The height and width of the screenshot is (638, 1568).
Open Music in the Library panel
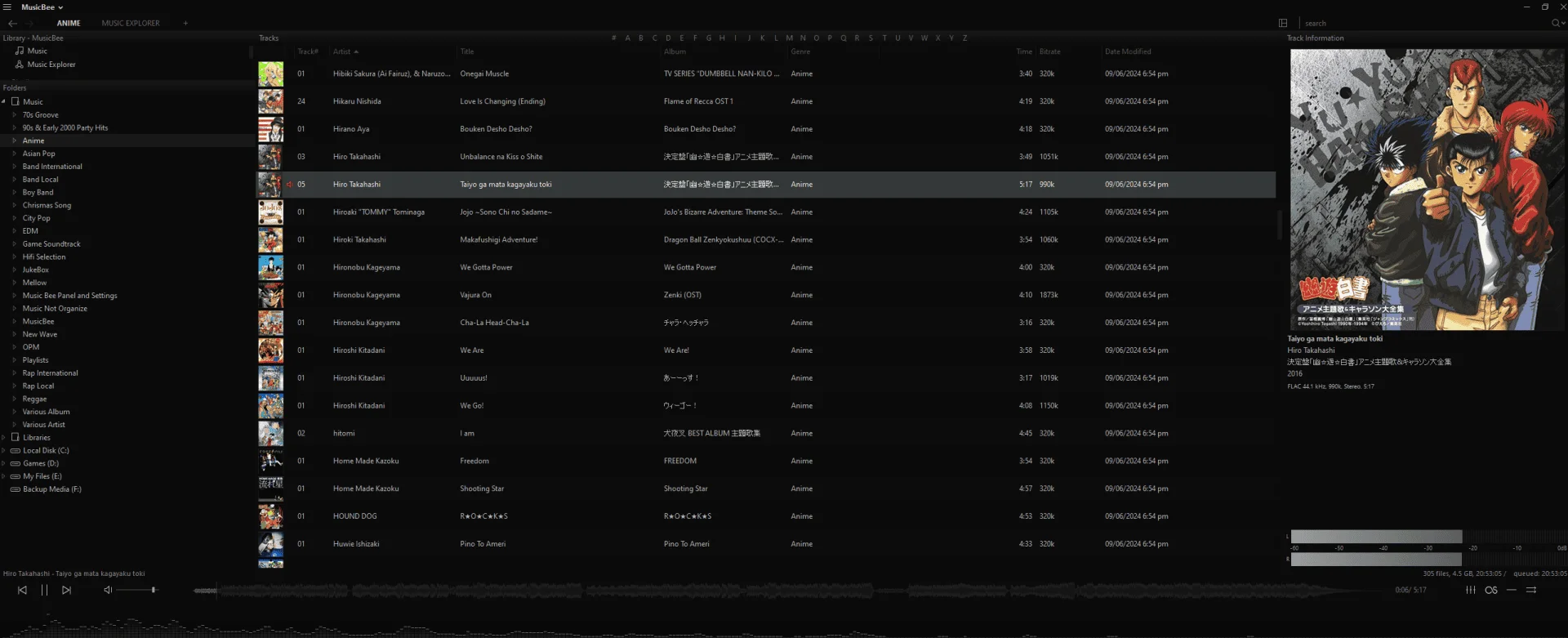(31, 51)
